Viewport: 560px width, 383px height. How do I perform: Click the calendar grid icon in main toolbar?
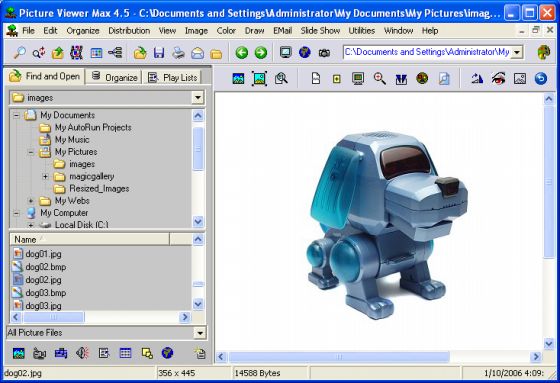point(96,53)
